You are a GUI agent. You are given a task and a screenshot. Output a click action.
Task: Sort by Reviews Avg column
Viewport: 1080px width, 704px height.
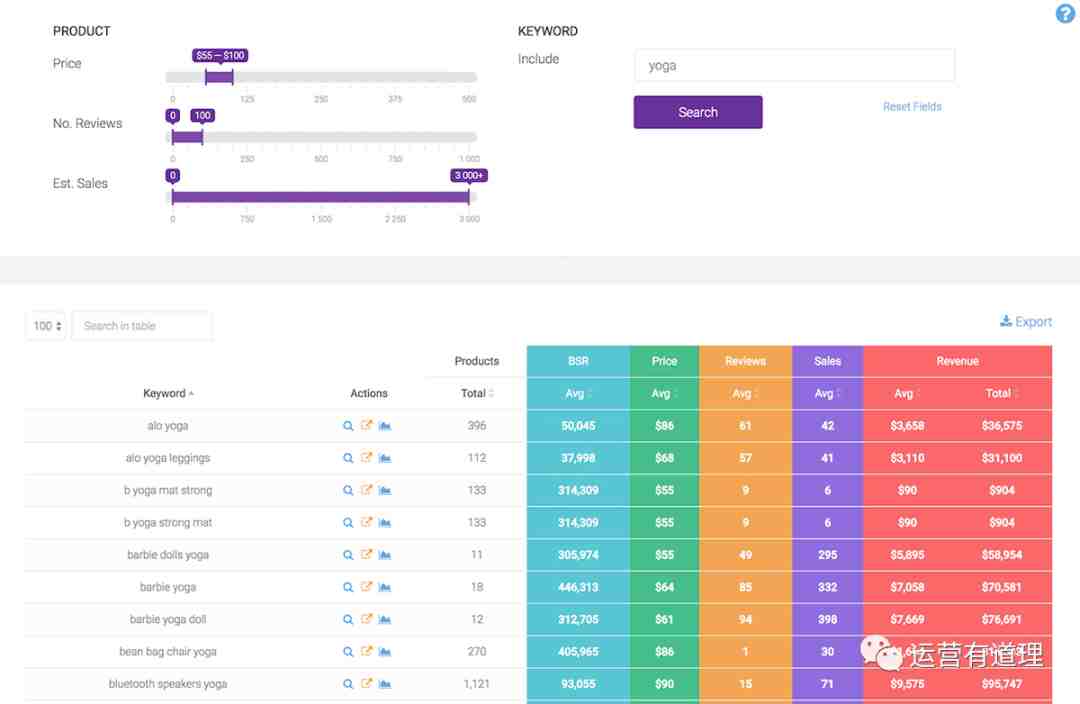coord(745,393)
